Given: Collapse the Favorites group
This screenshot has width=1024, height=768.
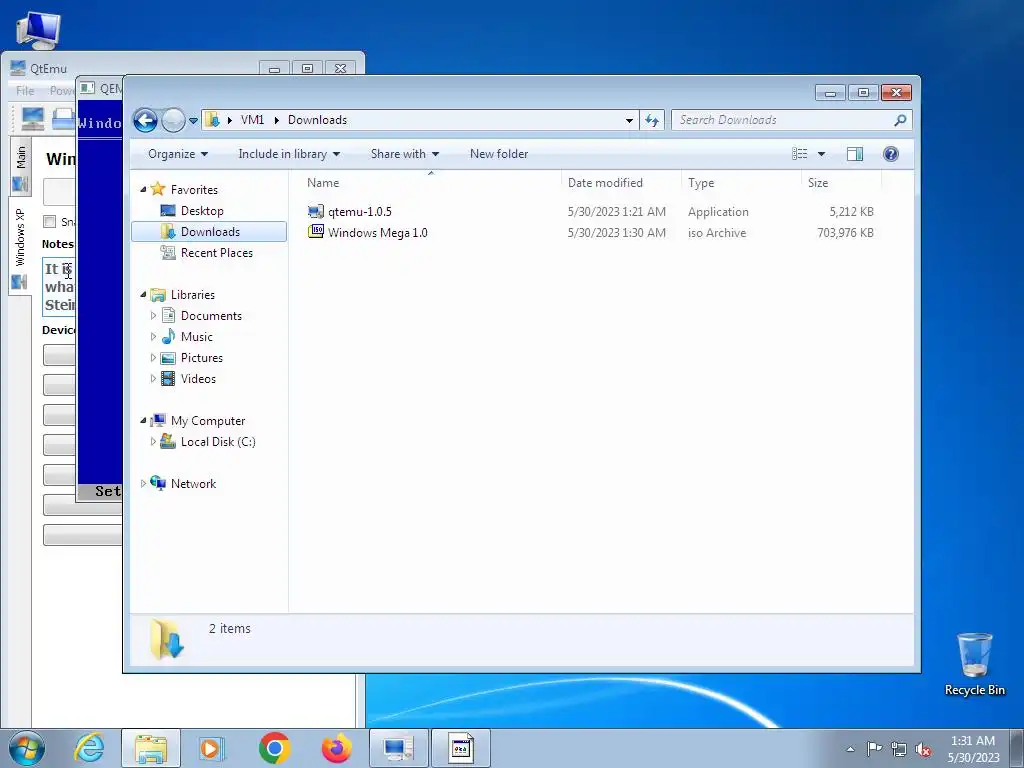Looking at the screenshot, I should pyautogui.click(x=143, y=189).
